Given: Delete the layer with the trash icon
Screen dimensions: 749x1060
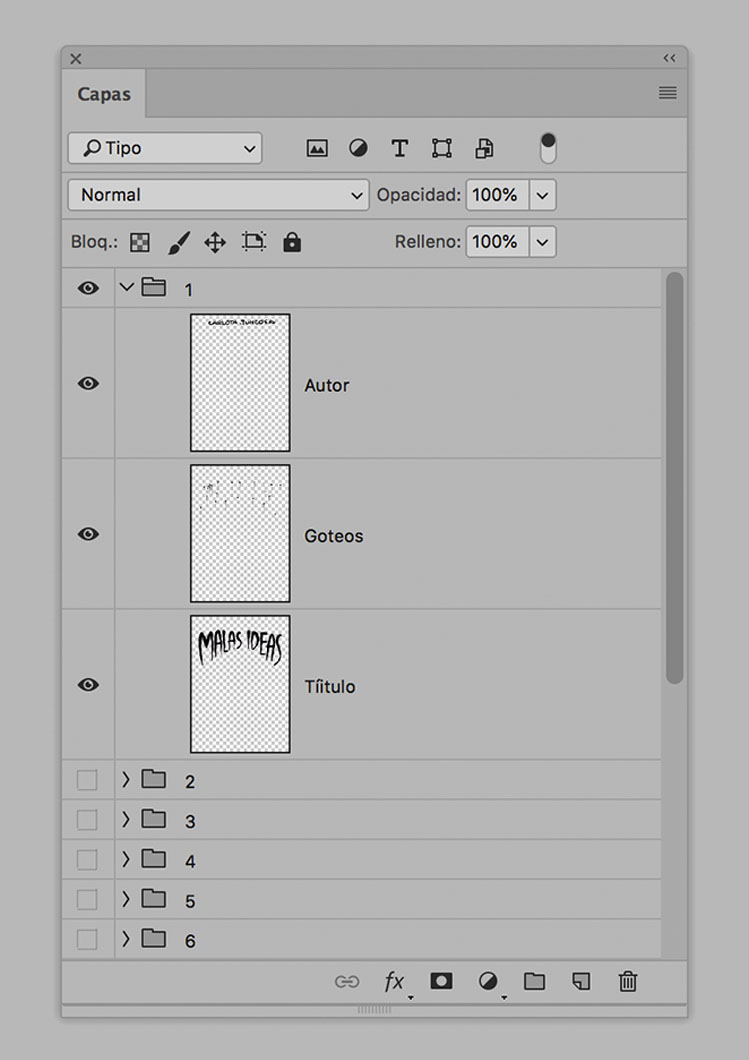Looking at the screenshot, I should click(x=627, y=981).
